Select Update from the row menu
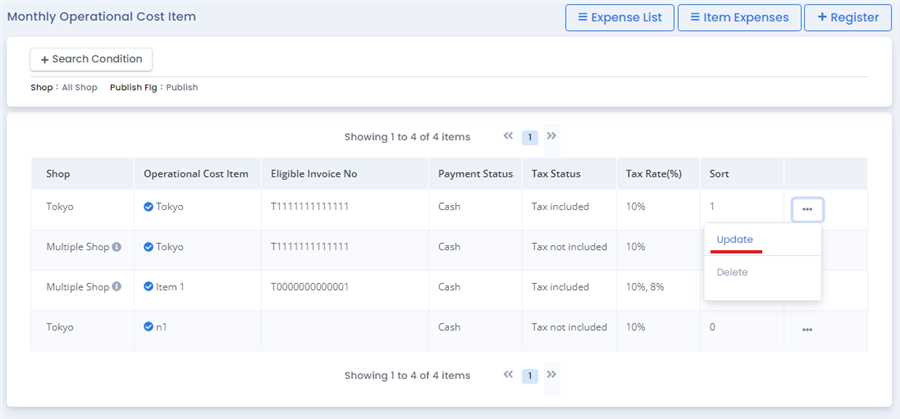This screenshot has width=900, height=419. click(x=735, y=240)
